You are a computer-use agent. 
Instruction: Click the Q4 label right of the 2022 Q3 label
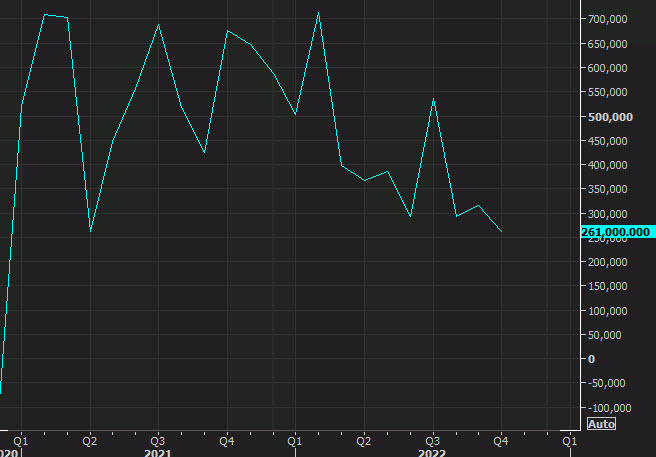(x=501, y=441)
